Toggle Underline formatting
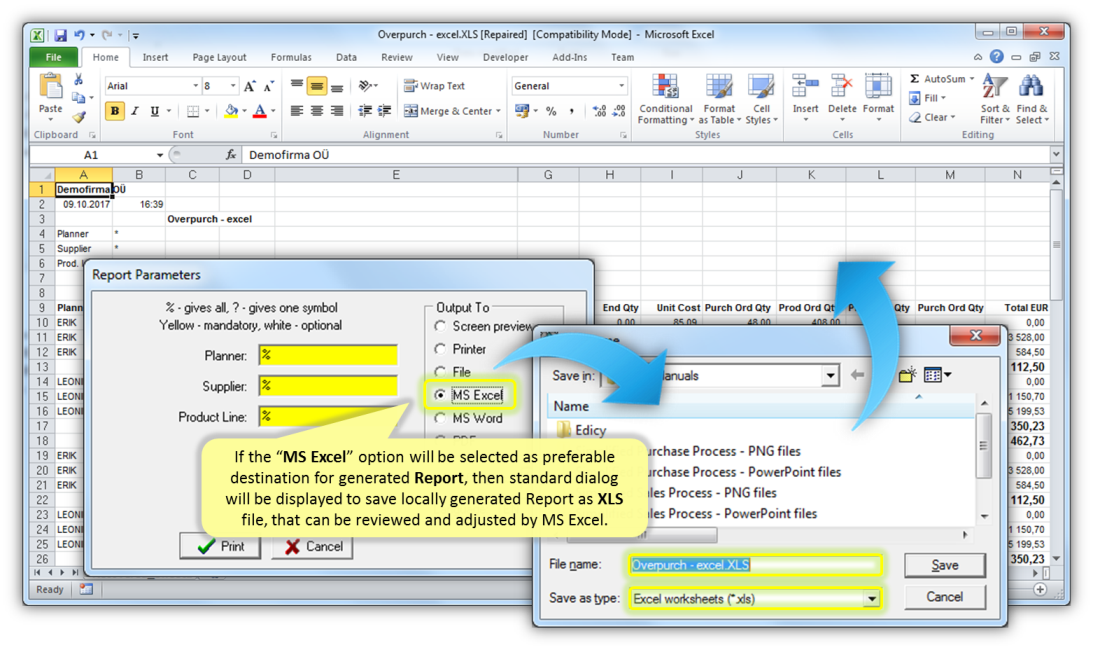The height and width of the screenshot is (650, 1093). click(154, 111)
